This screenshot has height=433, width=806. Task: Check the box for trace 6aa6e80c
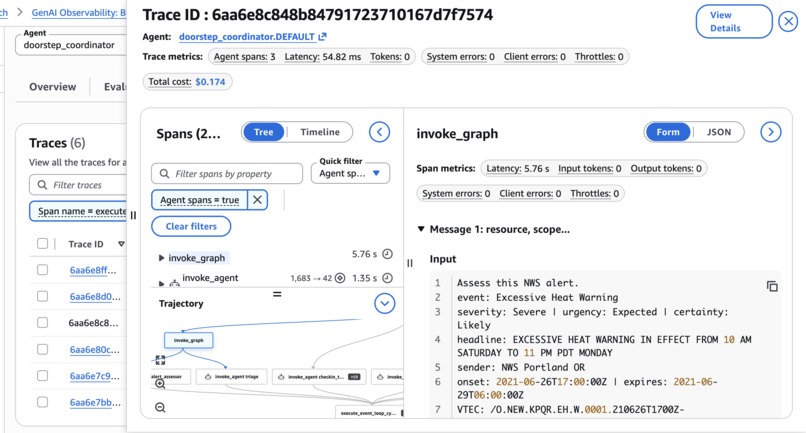coord(43,349)
